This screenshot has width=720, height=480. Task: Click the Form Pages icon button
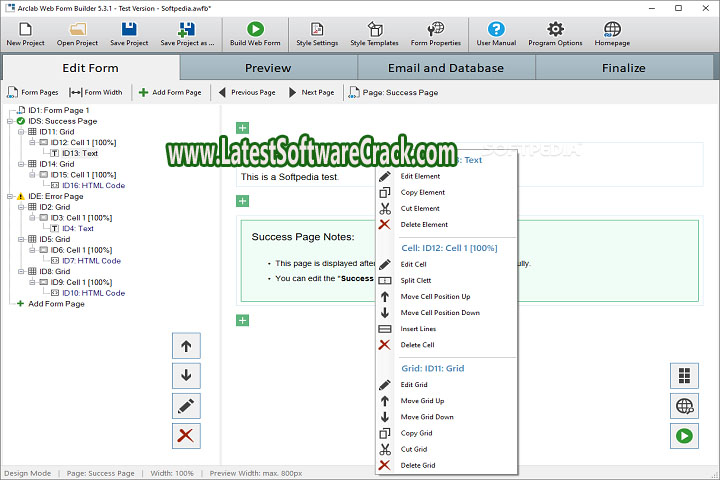tap(33, 92)
